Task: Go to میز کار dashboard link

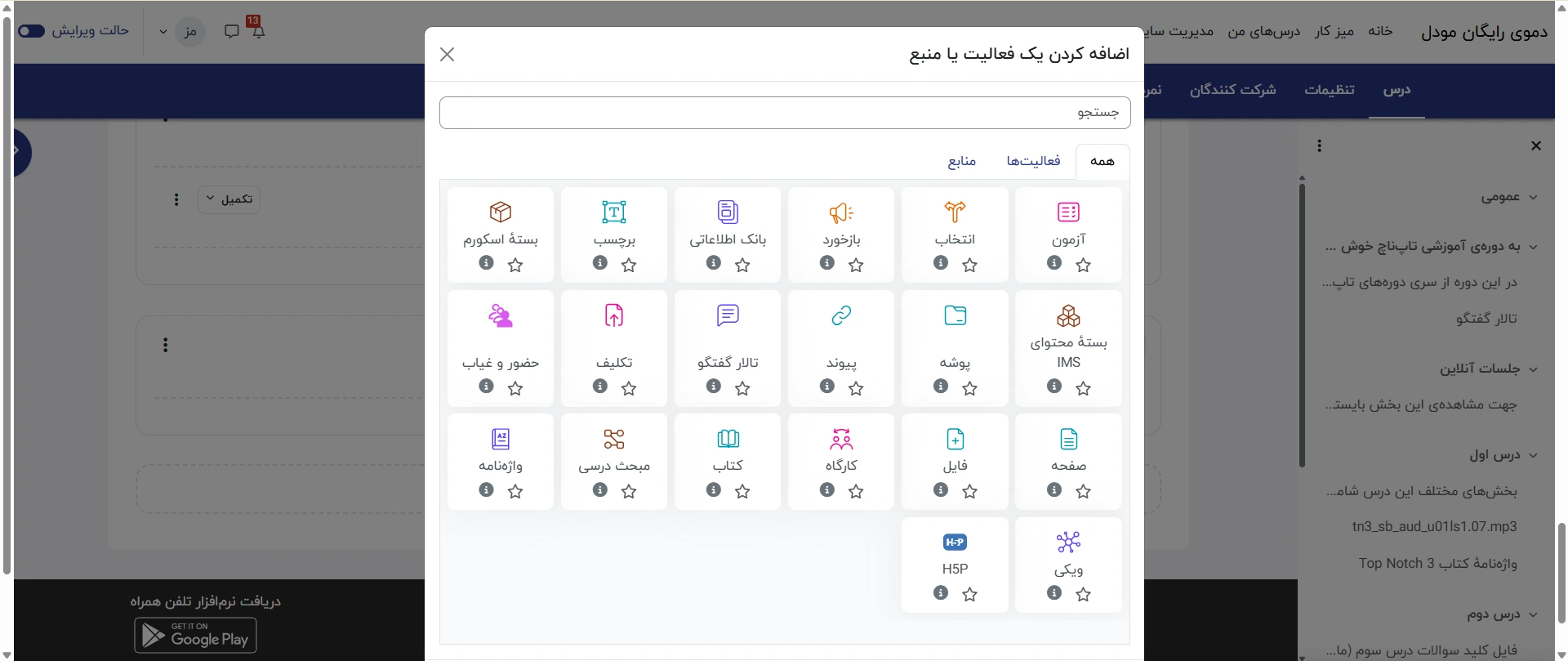Action: click(x=1334, y=31)
